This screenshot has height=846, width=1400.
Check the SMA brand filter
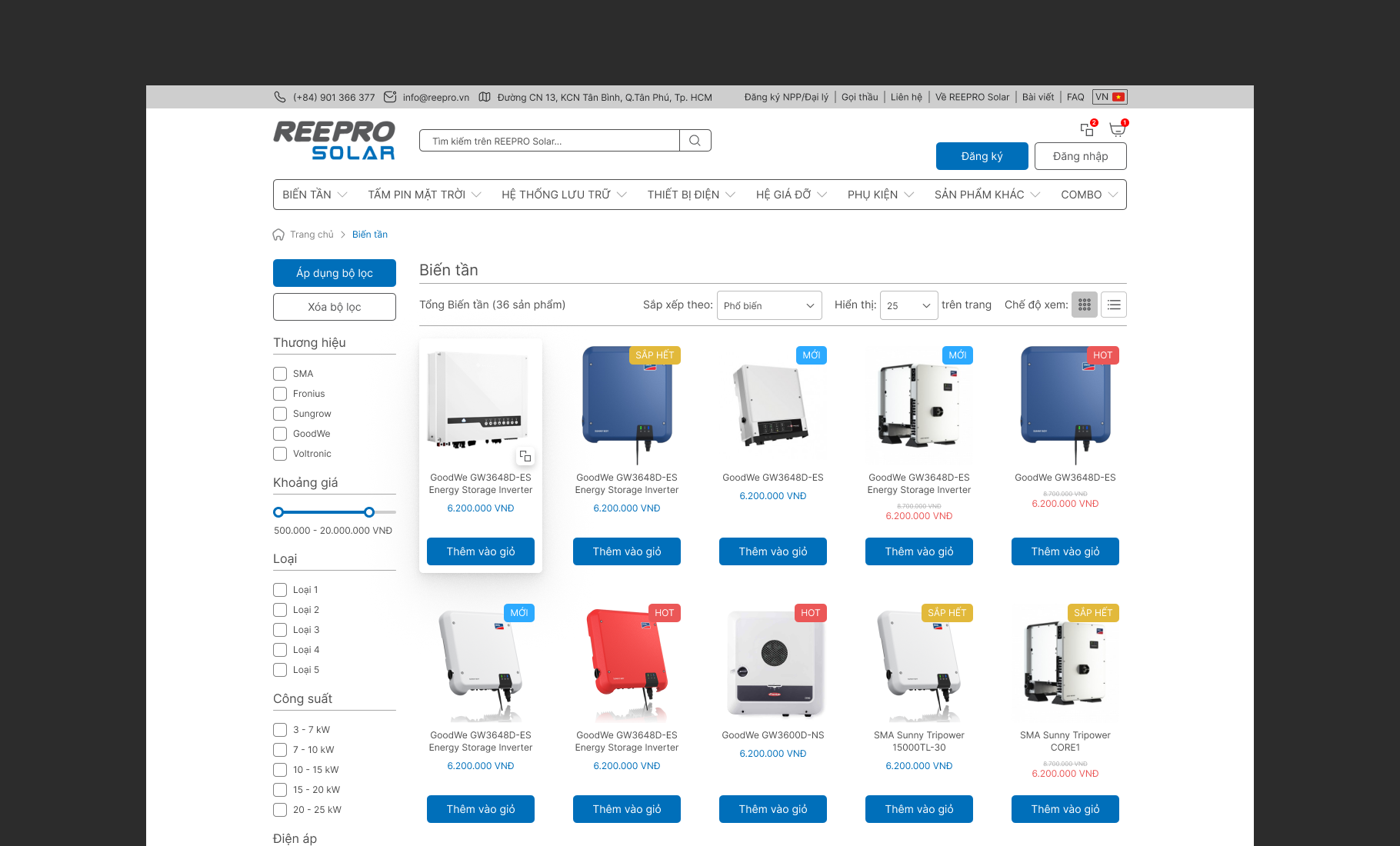pos(280,374)
